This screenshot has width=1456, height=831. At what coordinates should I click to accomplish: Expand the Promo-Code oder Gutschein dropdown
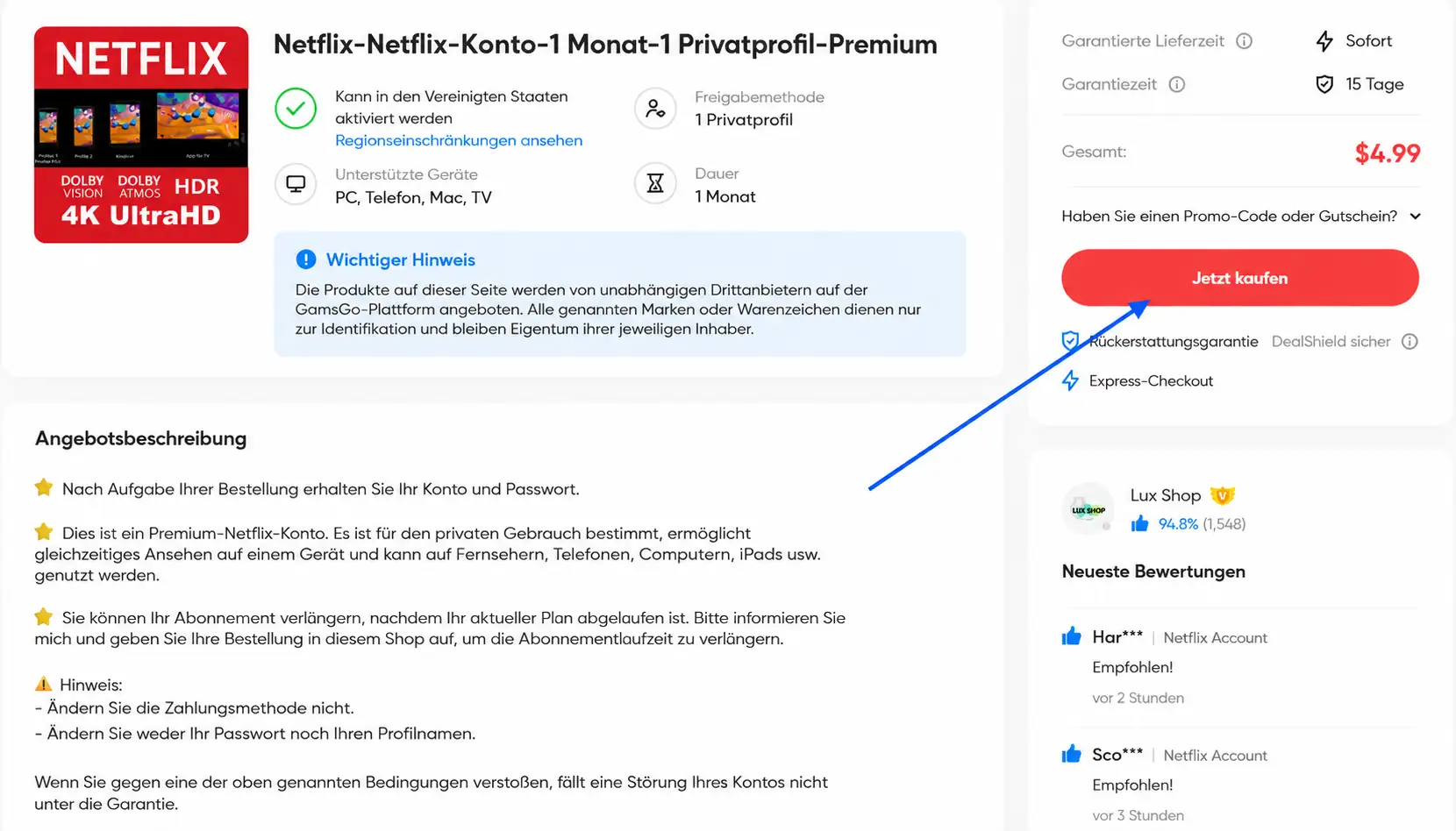click(1240, 216)
